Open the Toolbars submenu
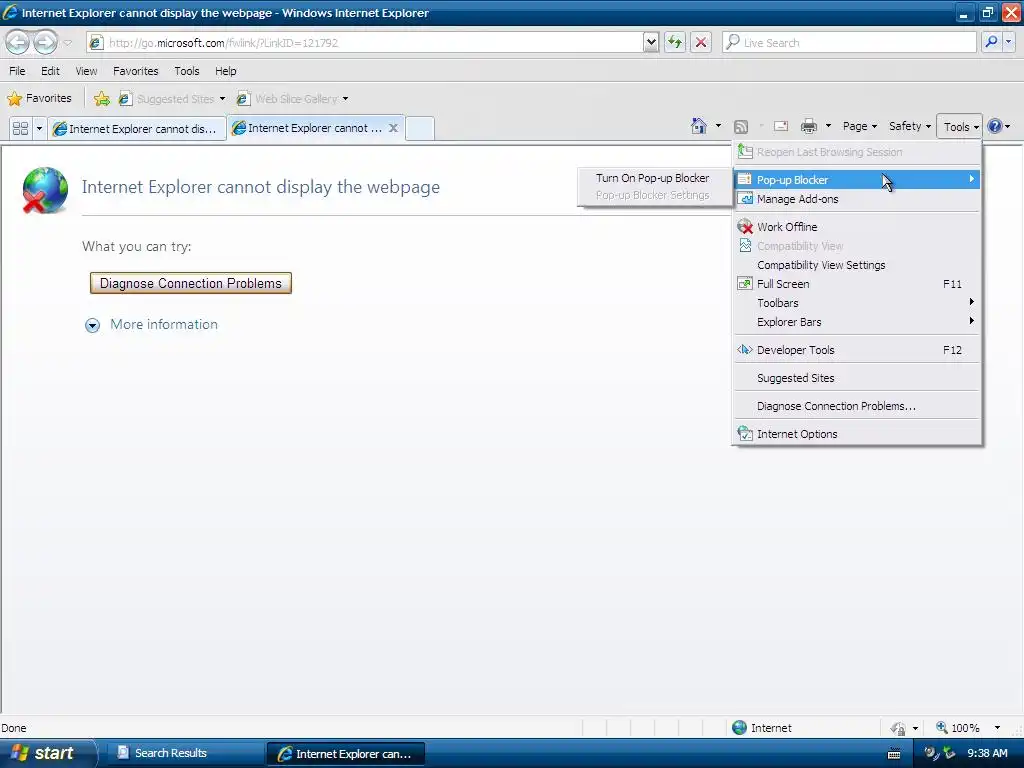This screenshot has width=1024, height=768. tap(857, 302)
